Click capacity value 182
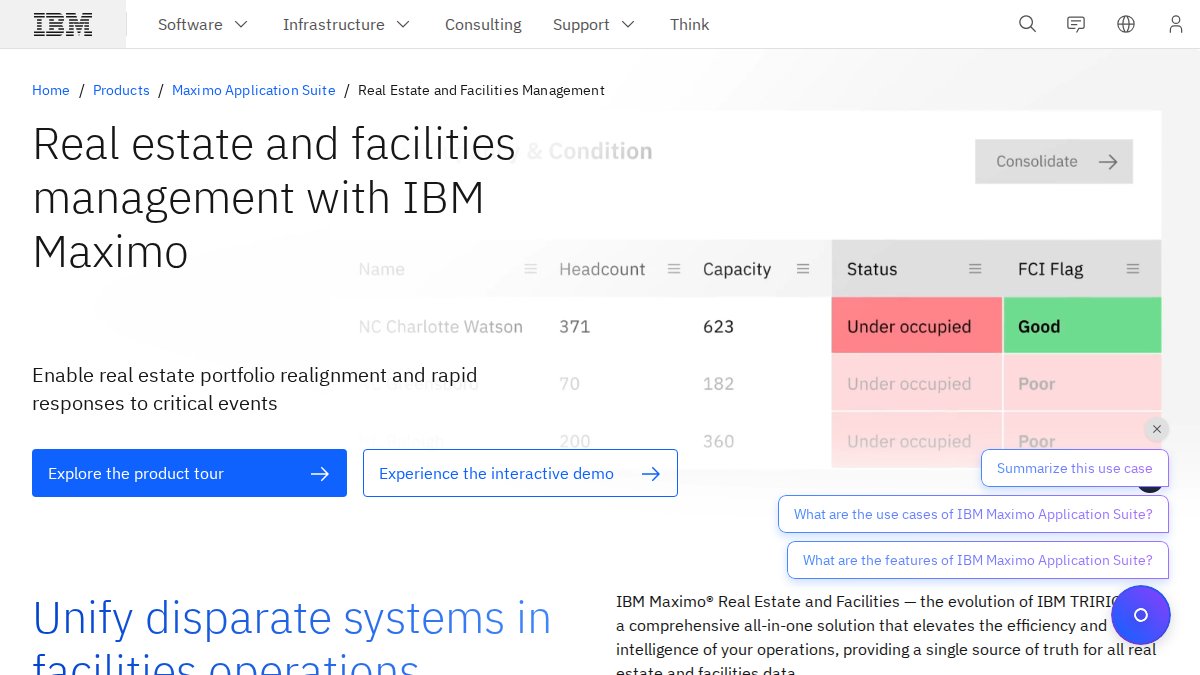The image size is (1200, 675). 718,383
